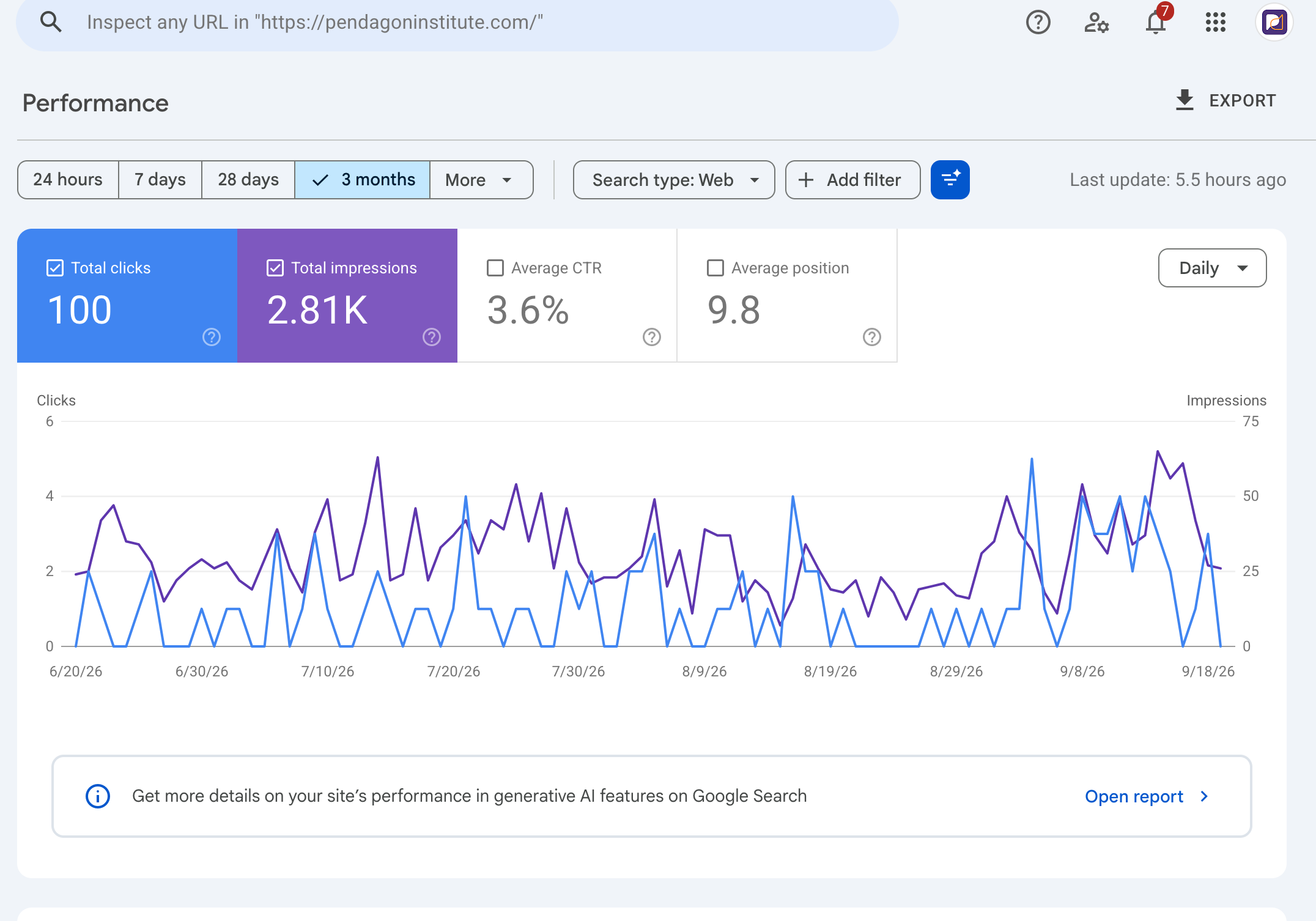Enable the Average position checkbox
Viewport: 1316px width, 921px height.
[715, 268]
